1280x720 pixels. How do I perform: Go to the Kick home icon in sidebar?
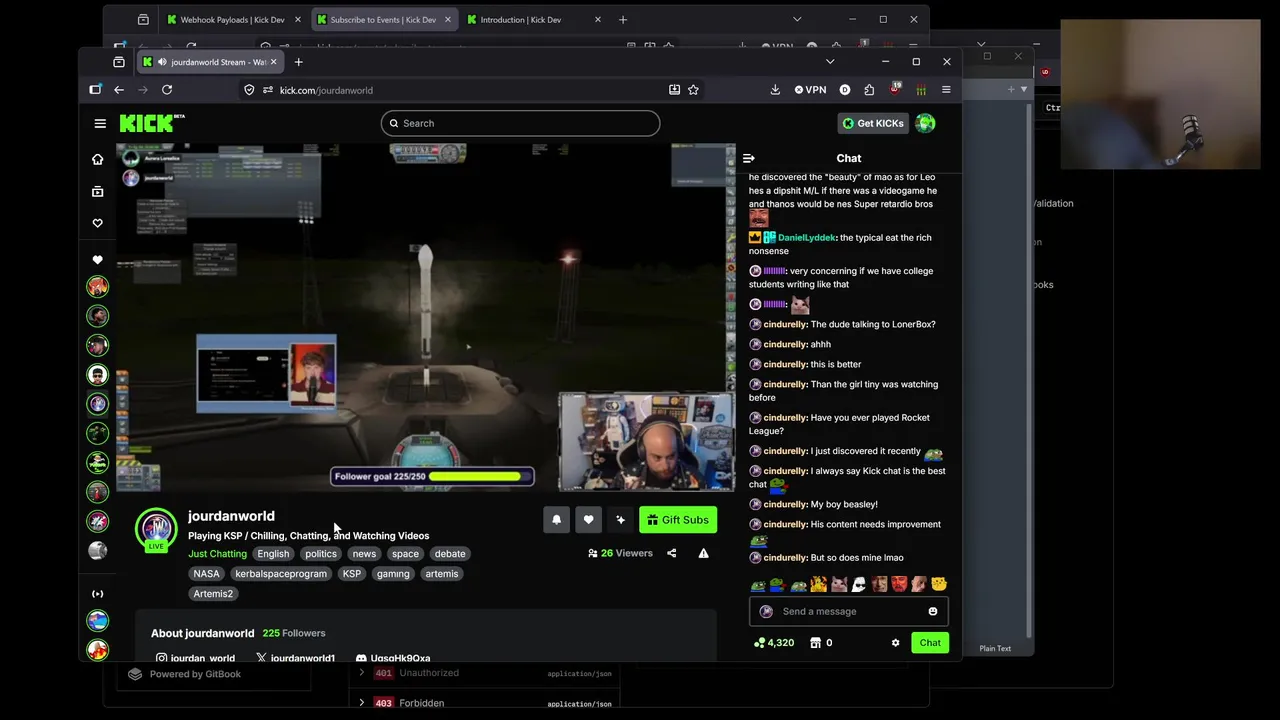pos(97,159)
